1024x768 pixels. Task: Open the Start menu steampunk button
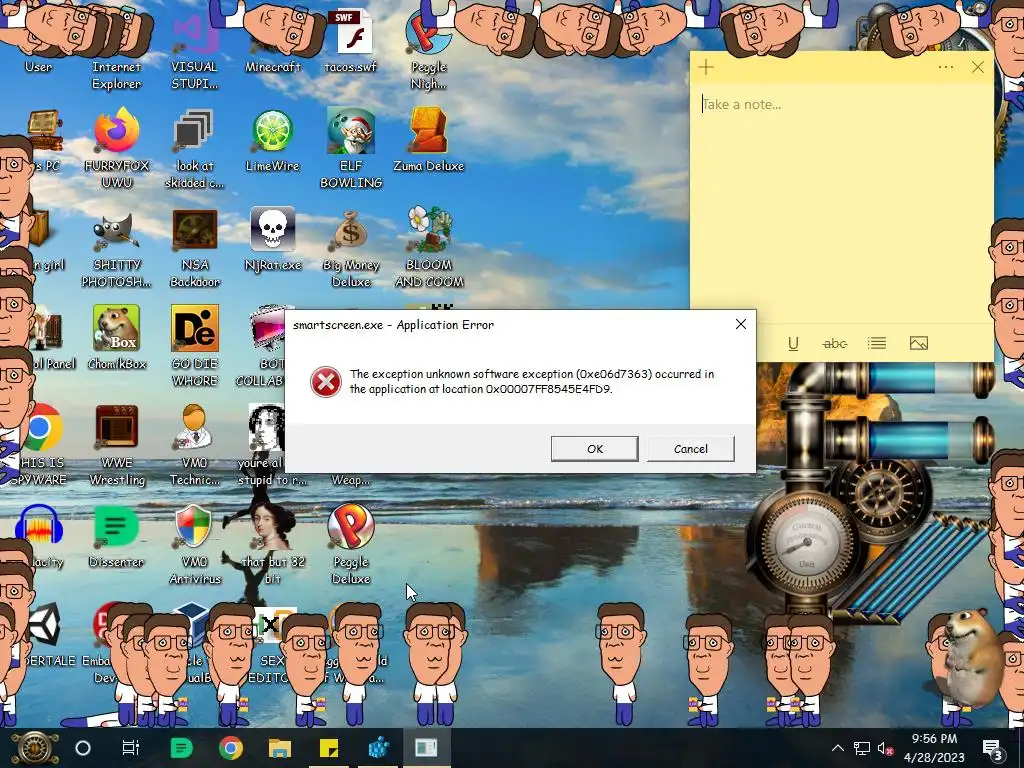[x=35, y=748]
